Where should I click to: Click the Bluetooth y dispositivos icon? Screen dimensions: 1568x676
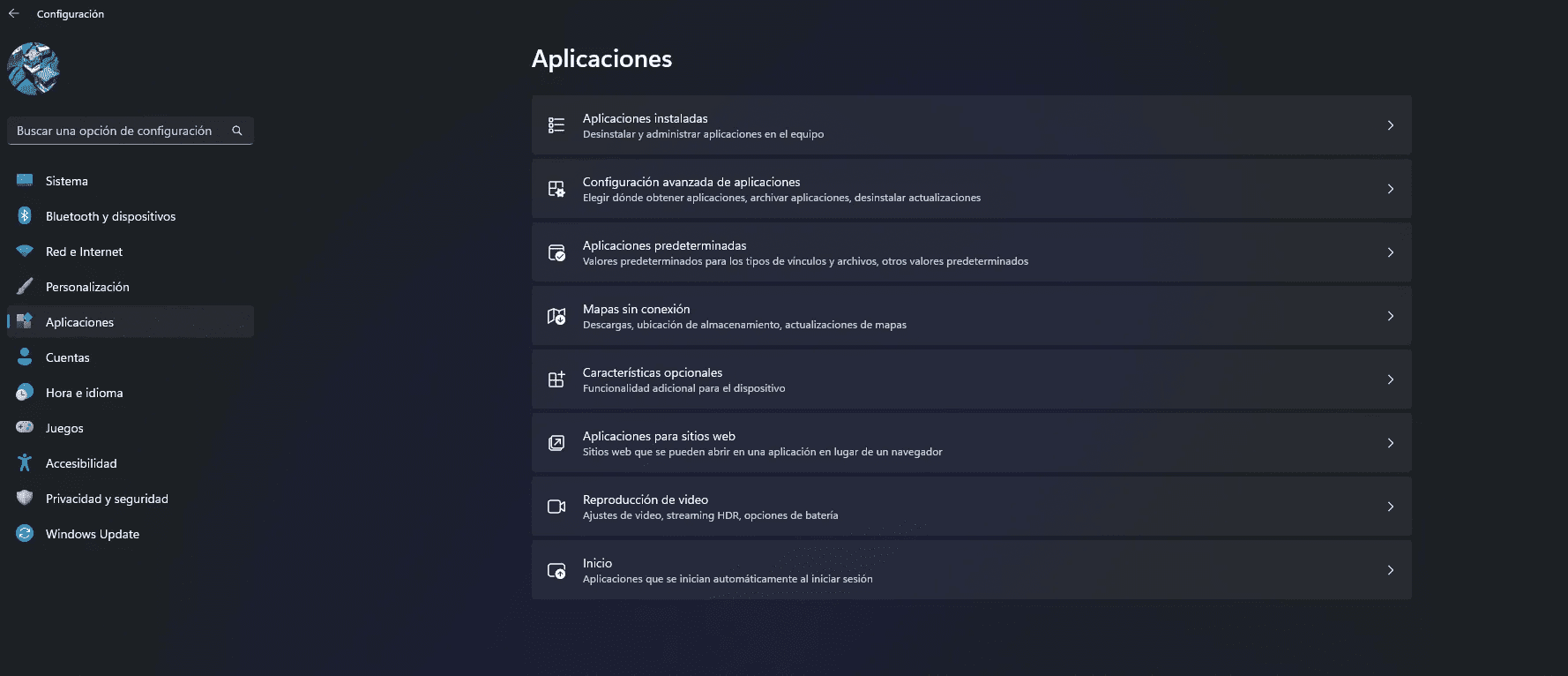coord(25,216)
